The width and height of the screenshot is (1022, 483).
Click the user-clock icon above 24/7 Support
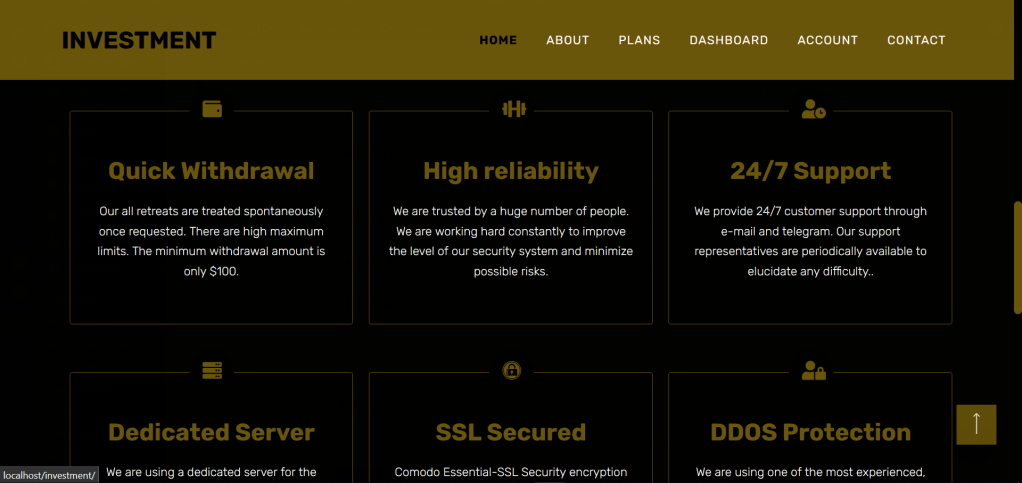pyautogui.click(x=813, y=109)
